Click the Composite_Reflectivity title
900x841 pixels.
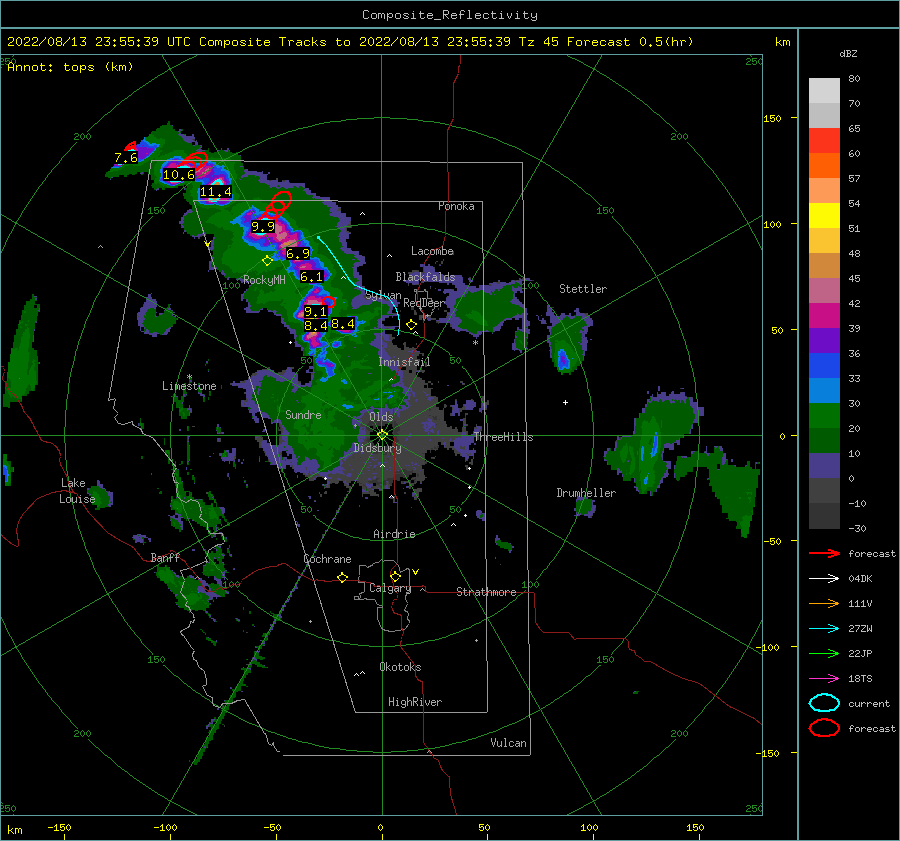coord(449,15)
